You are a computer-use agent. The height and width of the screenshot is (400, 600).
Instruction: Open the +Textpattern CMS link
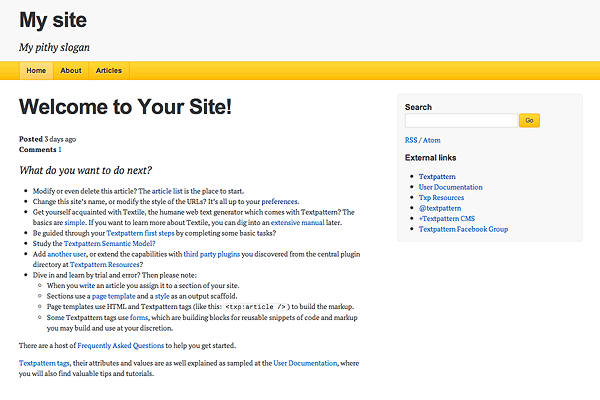coord(447,219)
